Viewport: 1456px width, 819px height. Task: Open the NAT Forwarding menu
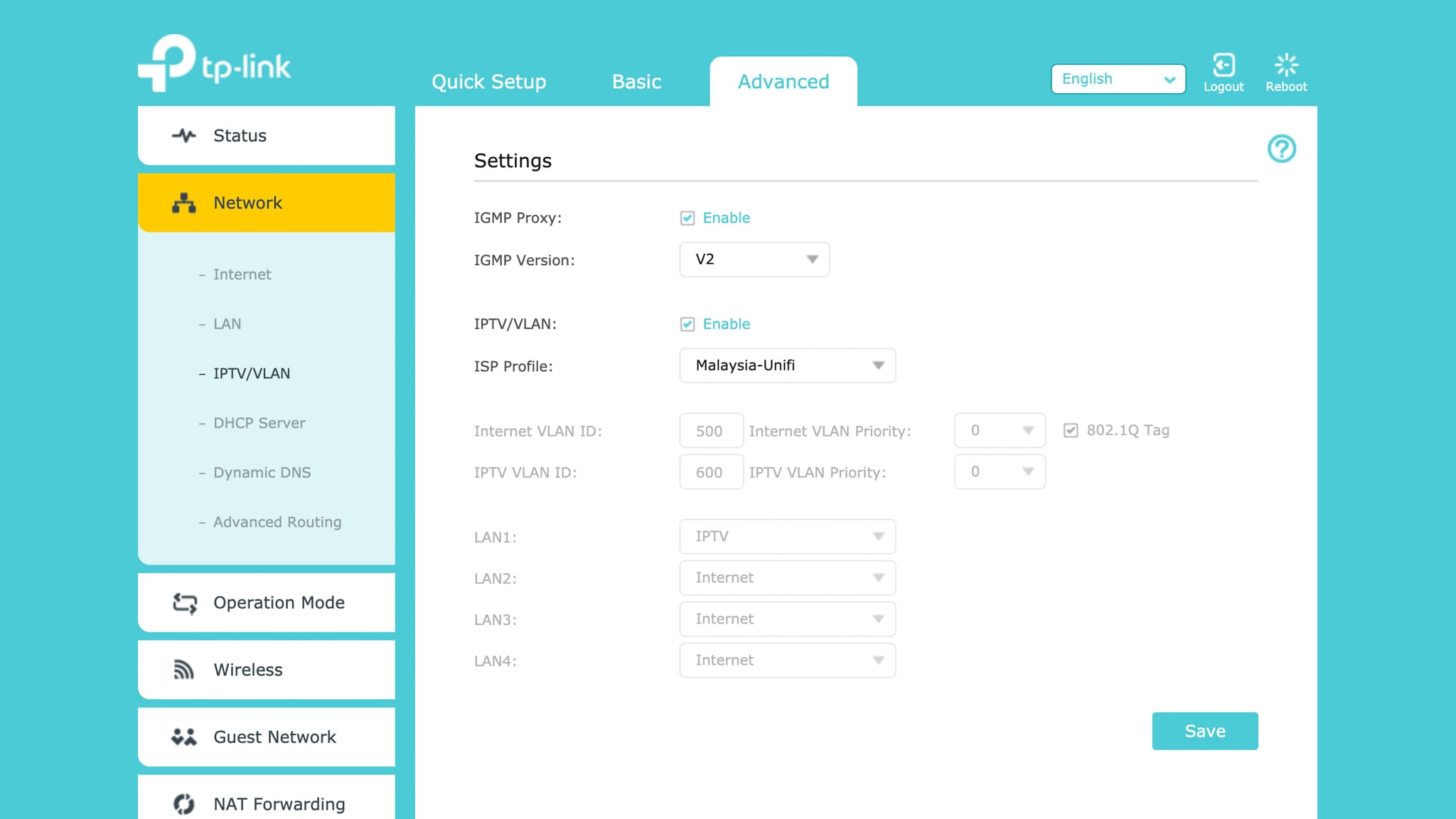266,798
